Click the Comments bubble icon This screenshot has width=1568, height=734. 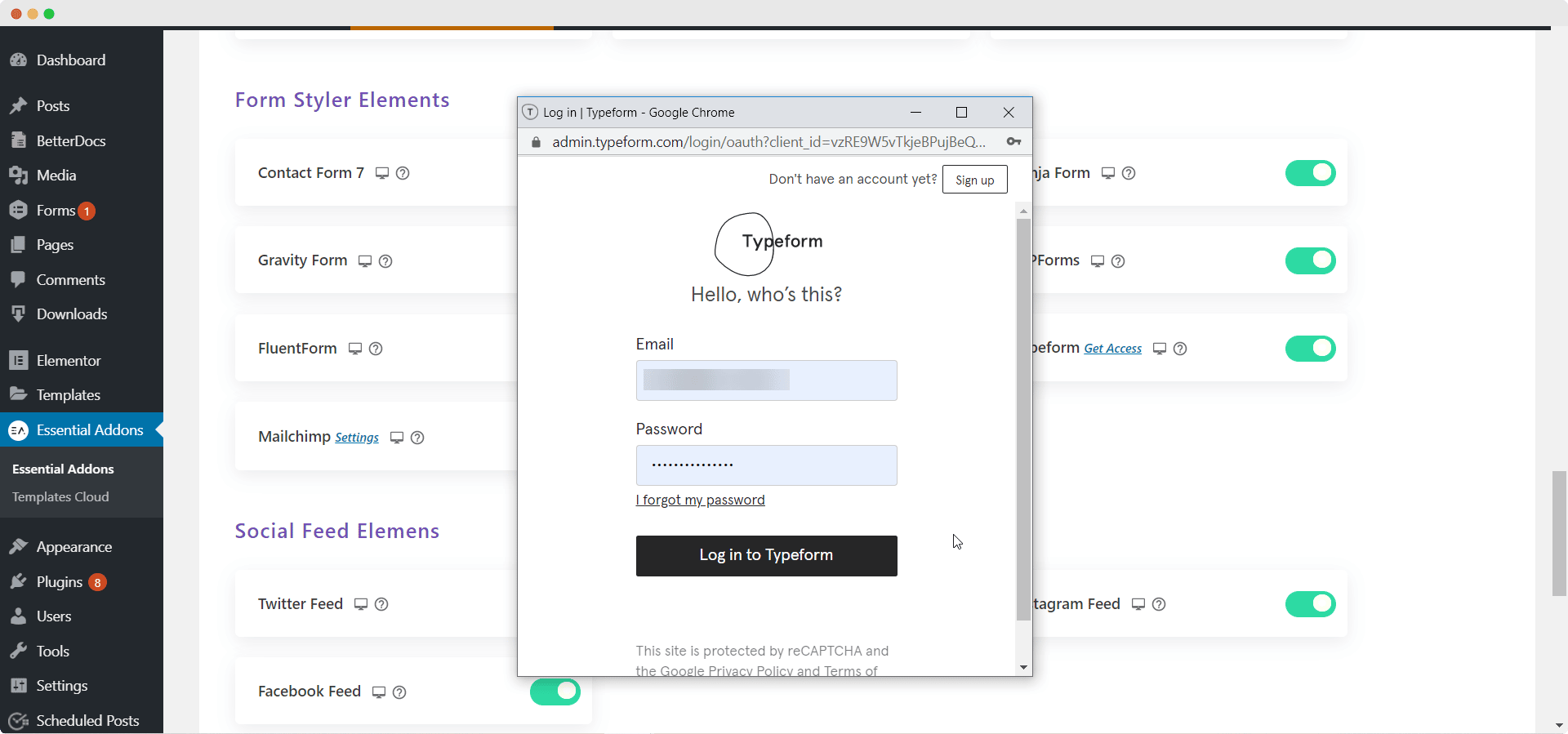pos(18,279)
